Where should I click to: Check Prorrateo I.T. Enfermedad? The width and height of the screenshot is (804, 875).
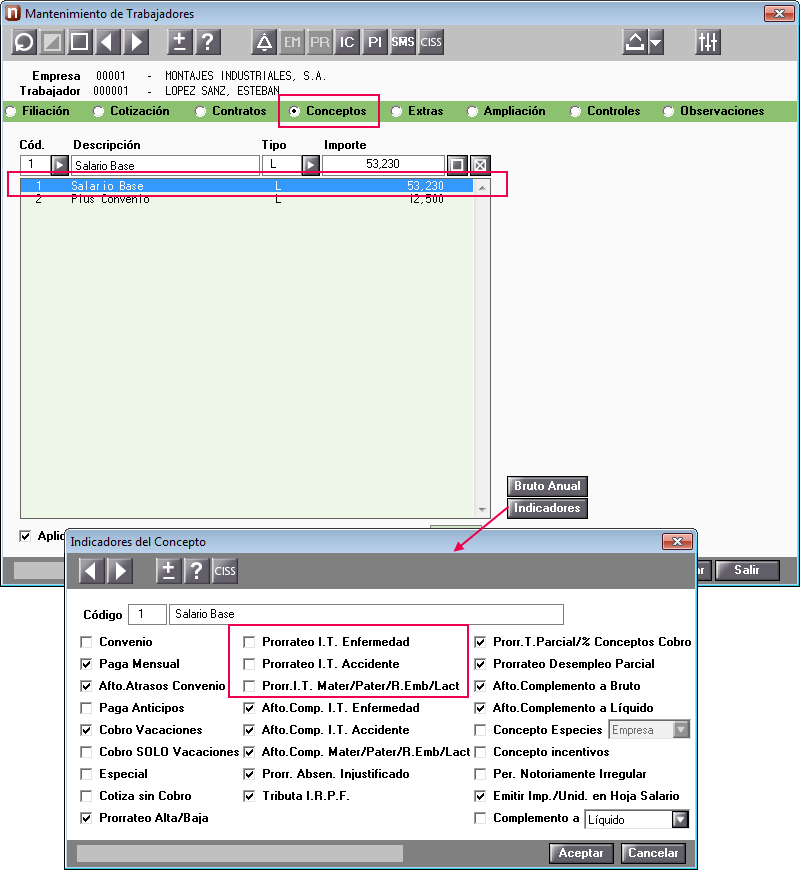click(x=249, y=642)
